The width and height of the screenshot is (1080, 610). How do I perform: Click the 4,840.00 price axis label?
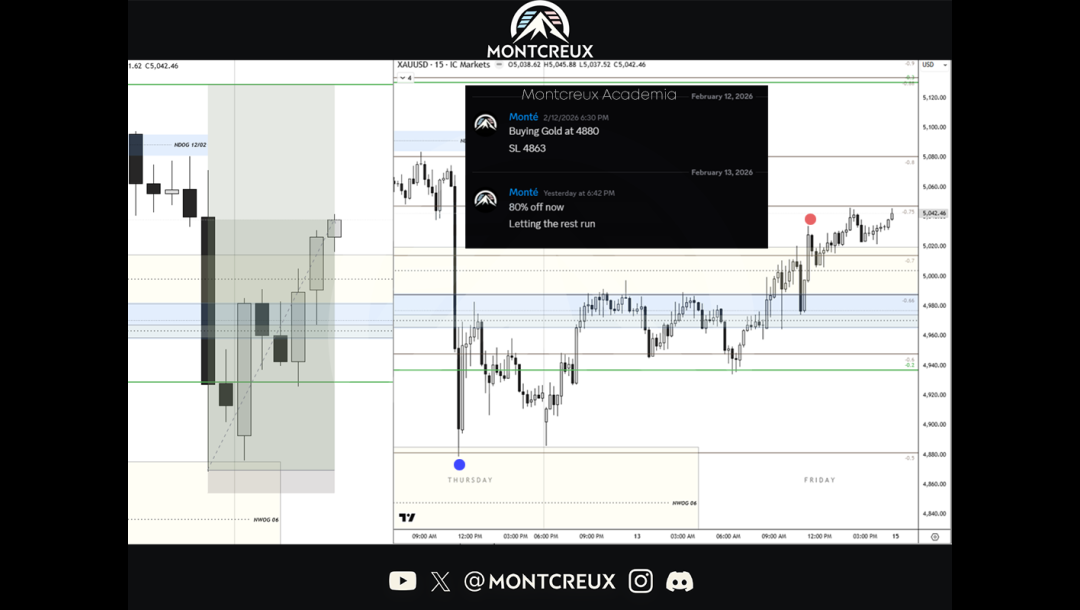click(x=934, y=514)
